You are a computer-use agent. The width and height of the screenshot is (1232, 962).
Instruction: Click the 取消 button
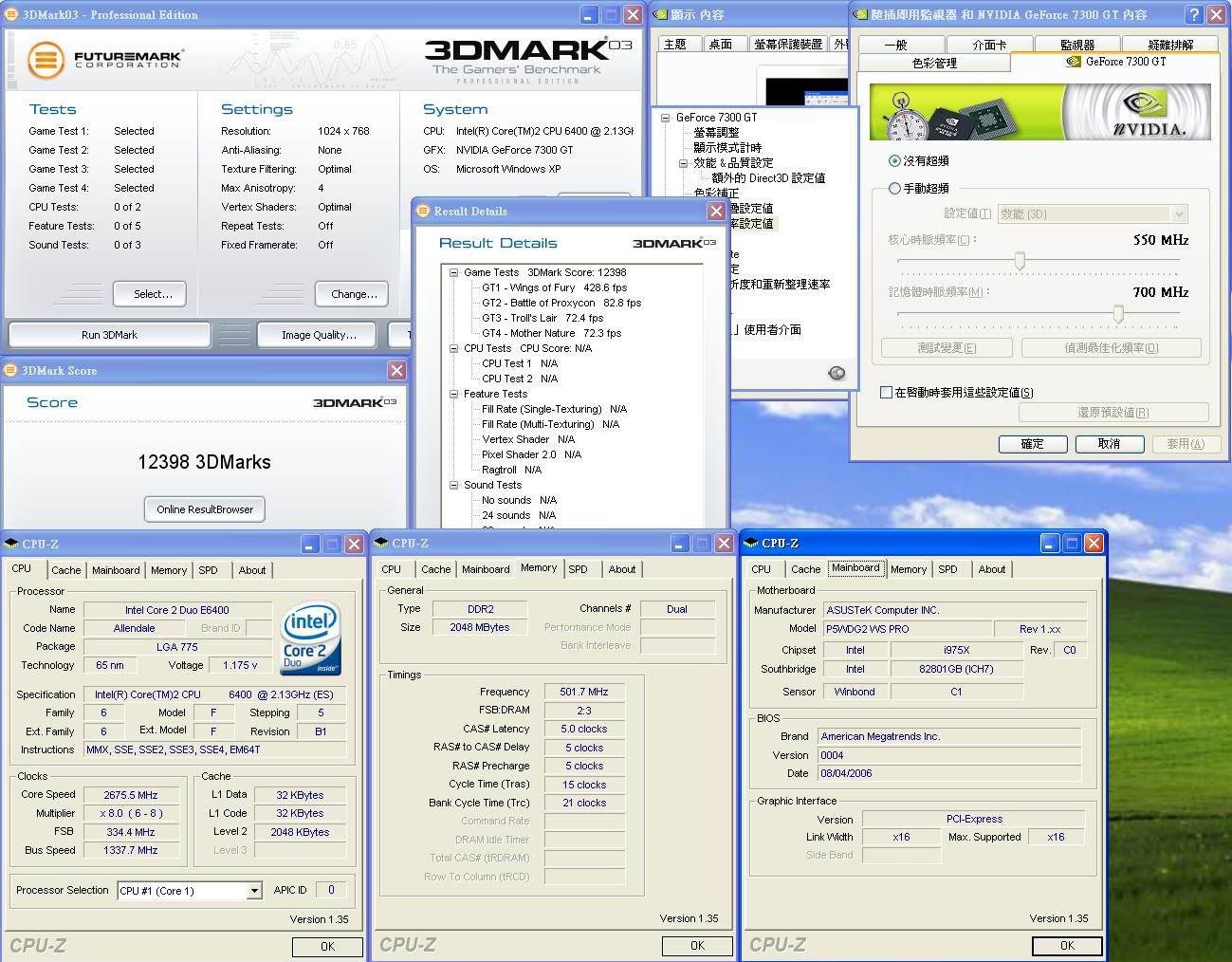pyautogui.click(x=1109, y=444)
